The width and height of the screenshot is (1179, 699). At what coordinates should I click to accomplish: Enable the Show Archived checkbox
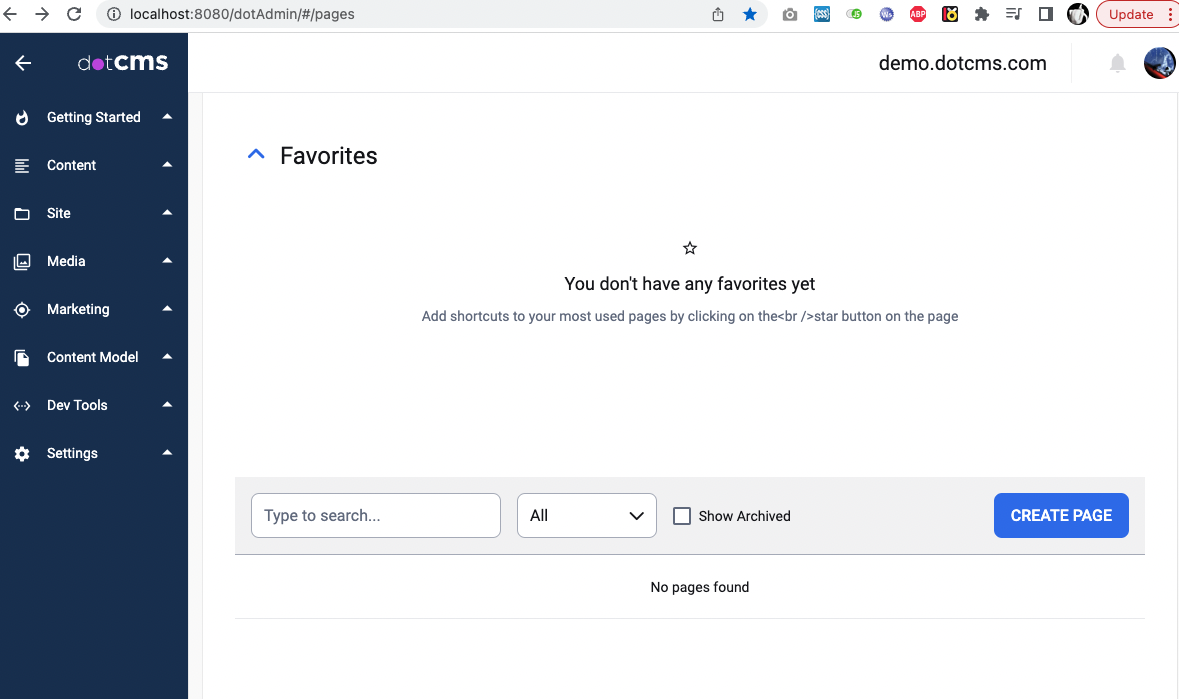[681, 515]
